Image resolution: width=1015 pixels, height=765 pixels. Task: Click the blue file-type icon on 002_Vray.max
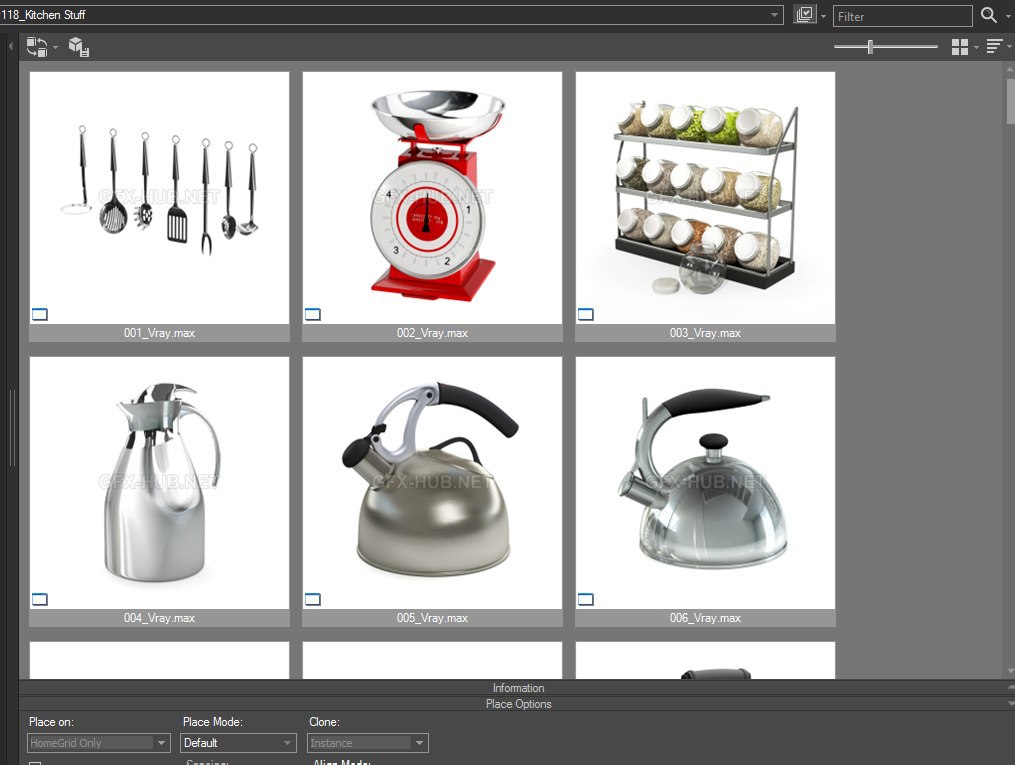[x=313, y=315]
